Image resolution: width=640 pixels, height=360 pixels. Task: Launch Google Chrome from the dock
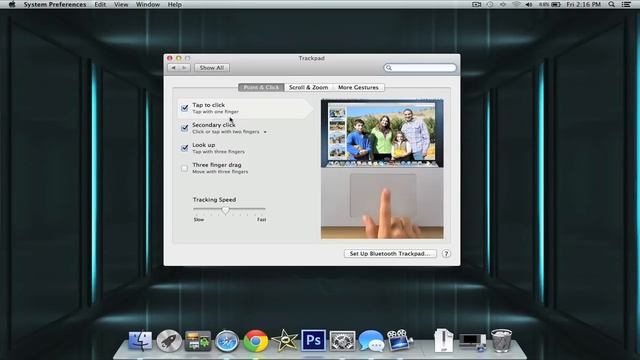pos(256,341)
